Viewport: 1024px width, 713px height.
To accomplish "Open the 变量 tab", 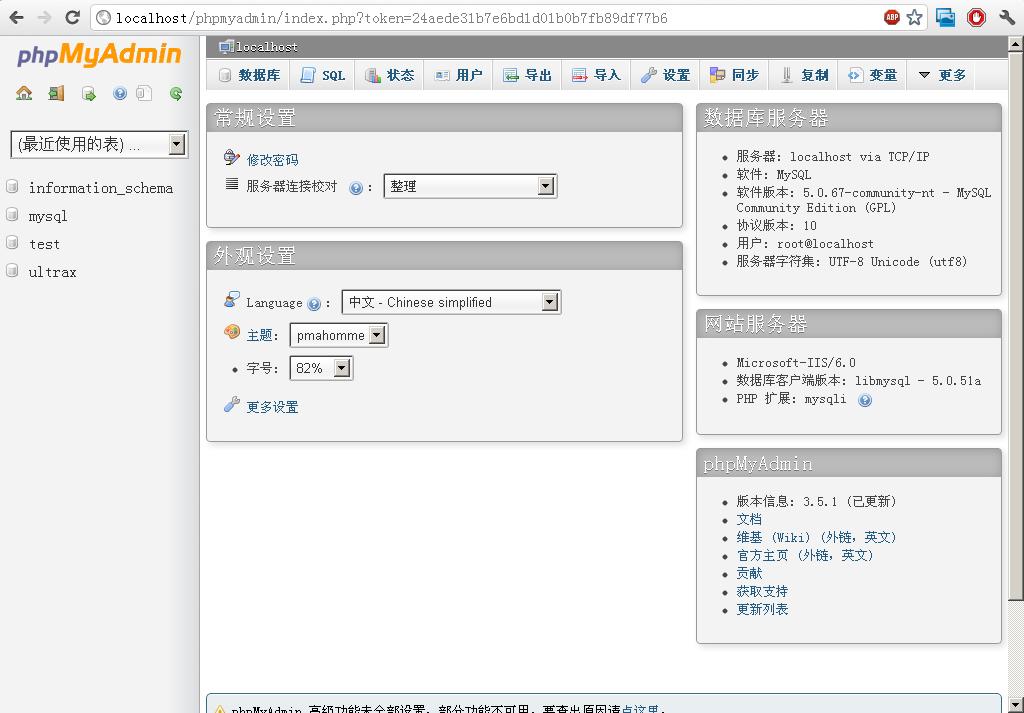I will 873,75.
